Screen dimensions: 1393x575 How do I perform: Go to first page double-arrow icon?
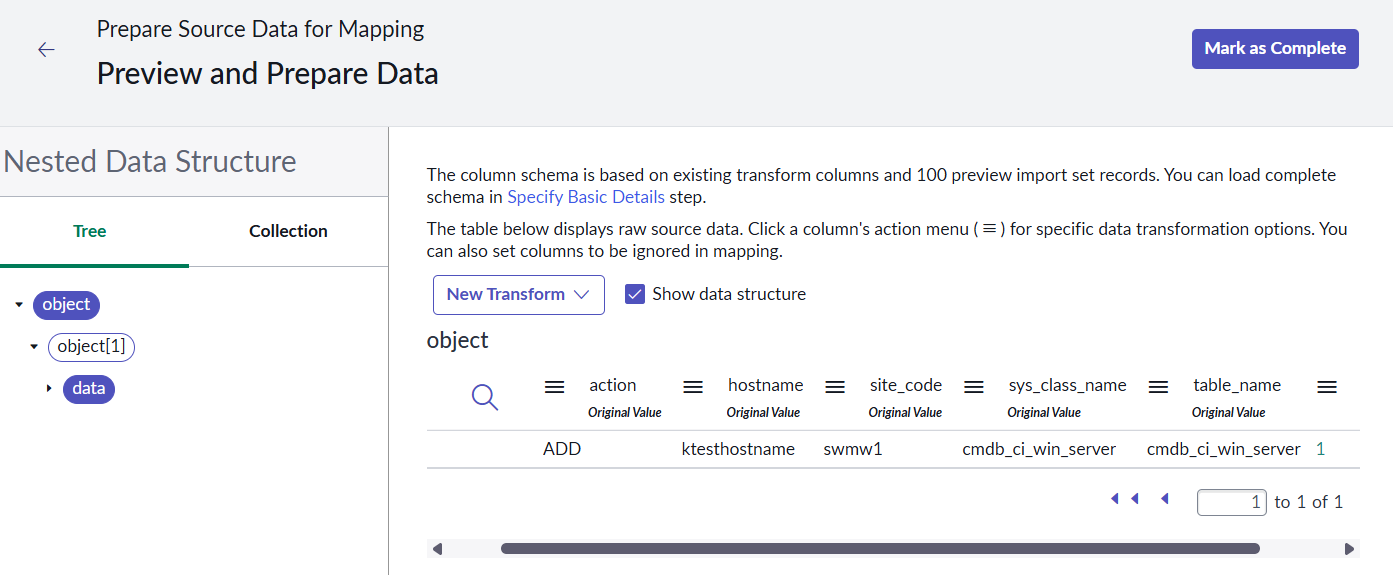[x=1125, y=499]
